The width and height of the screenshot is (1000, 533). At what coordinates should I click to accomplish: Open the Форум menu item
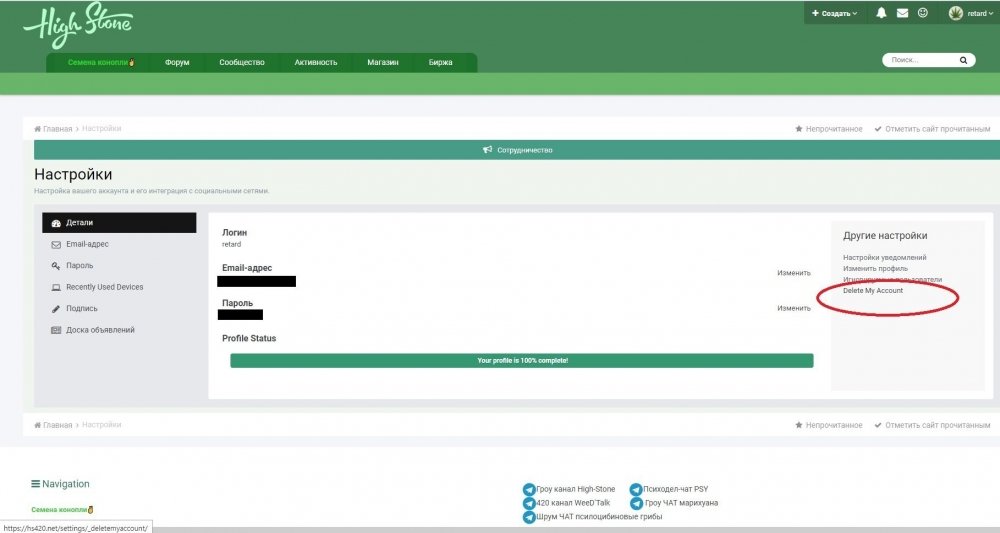point(177,62)
